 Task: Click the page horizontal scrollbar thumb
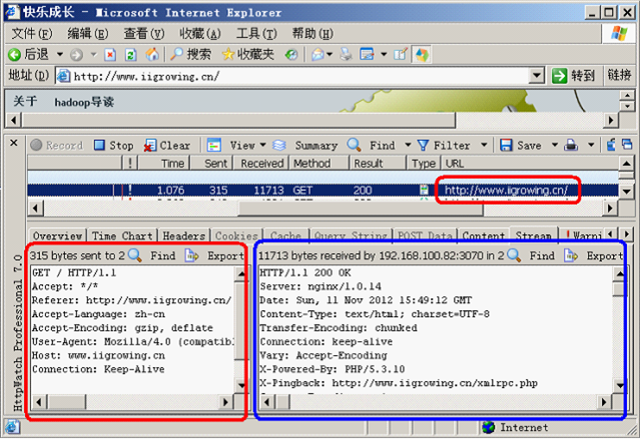click(x=239, y=120)
